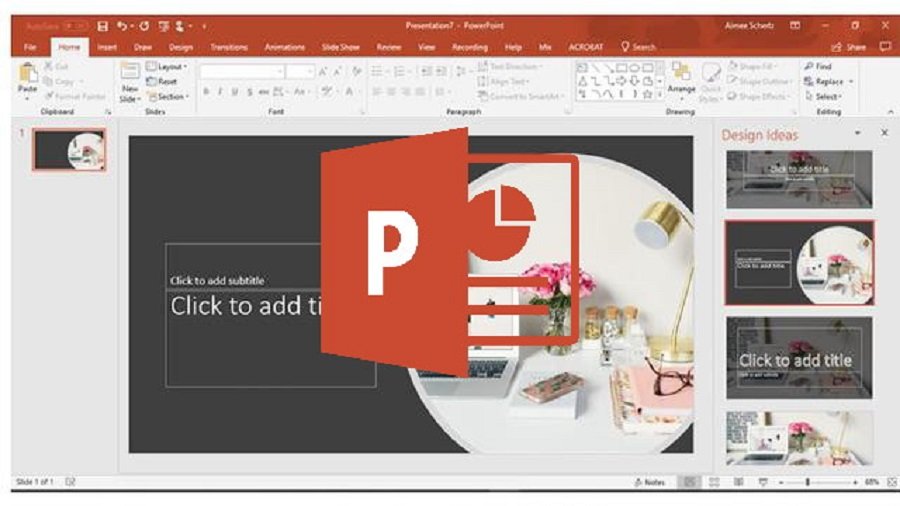Click the Aimee Schatz account name
This screenshot has width=900, height=506.
click(749, 26)
